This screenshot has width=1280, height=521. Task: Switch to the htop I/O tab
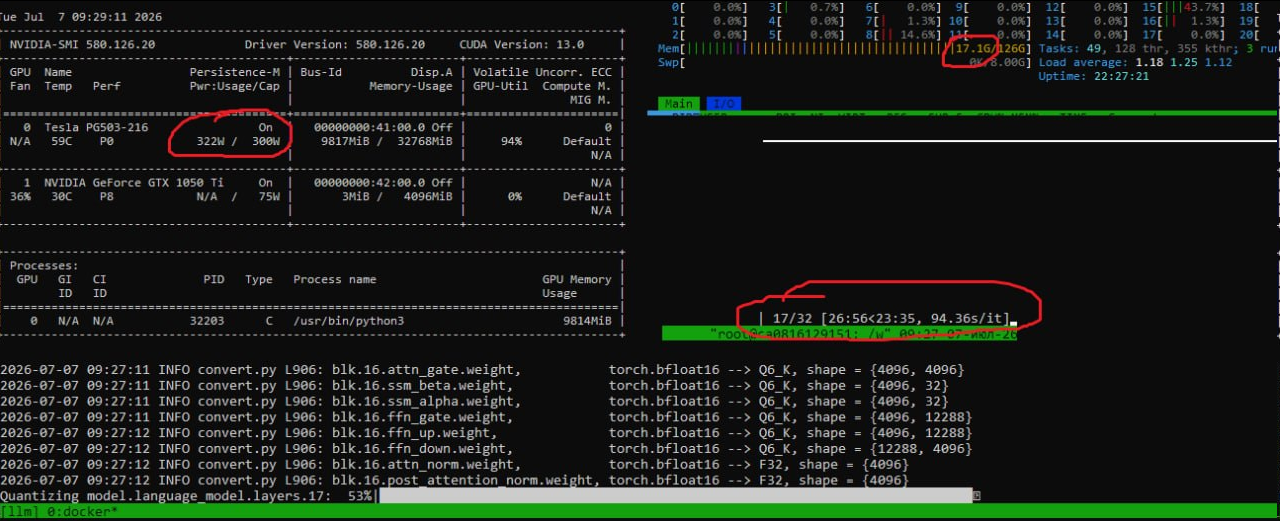(x=724, y=104)
